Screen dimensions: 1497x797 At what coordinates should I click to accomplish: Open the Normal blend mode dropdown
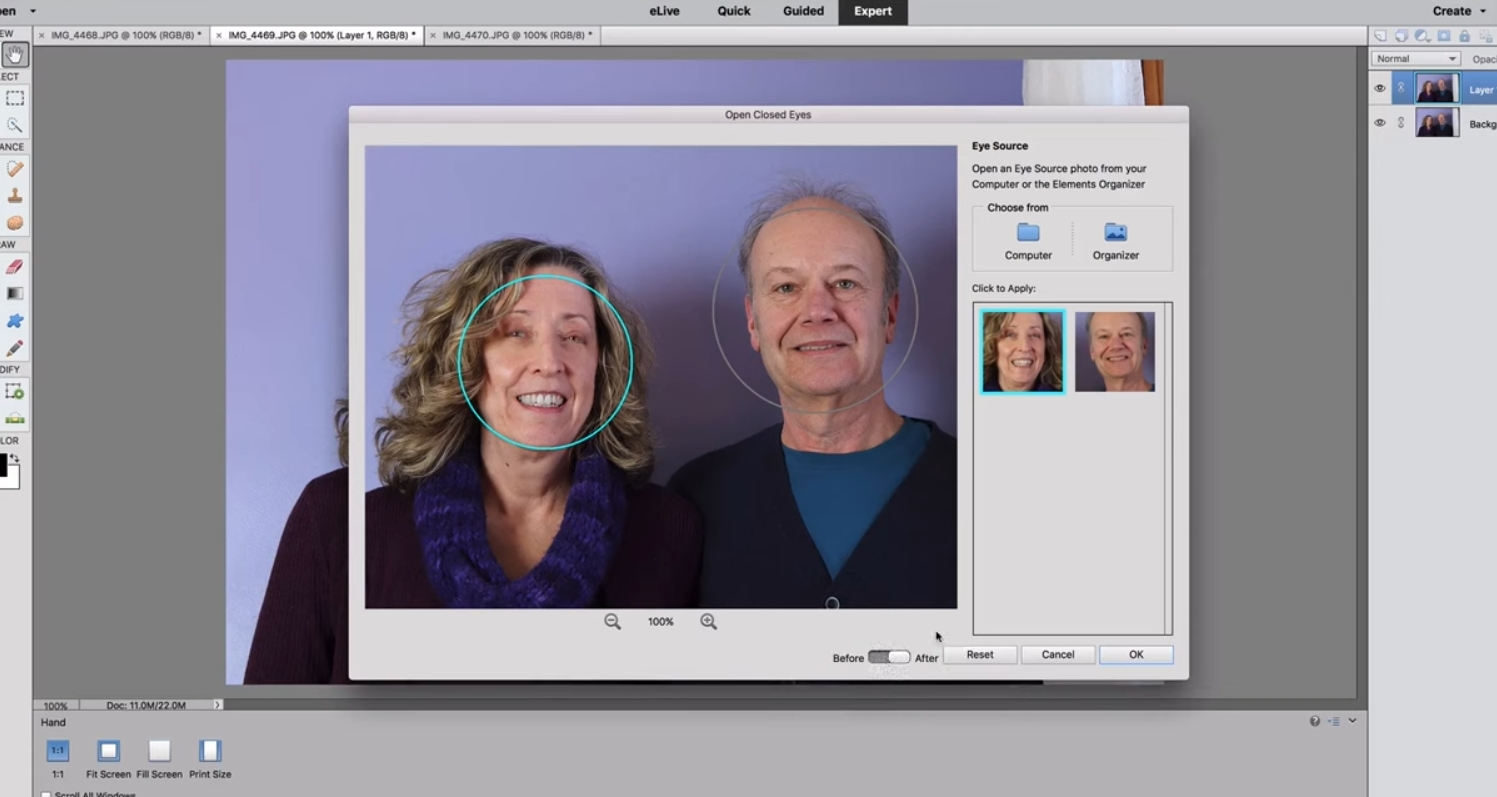[1416, 59]
